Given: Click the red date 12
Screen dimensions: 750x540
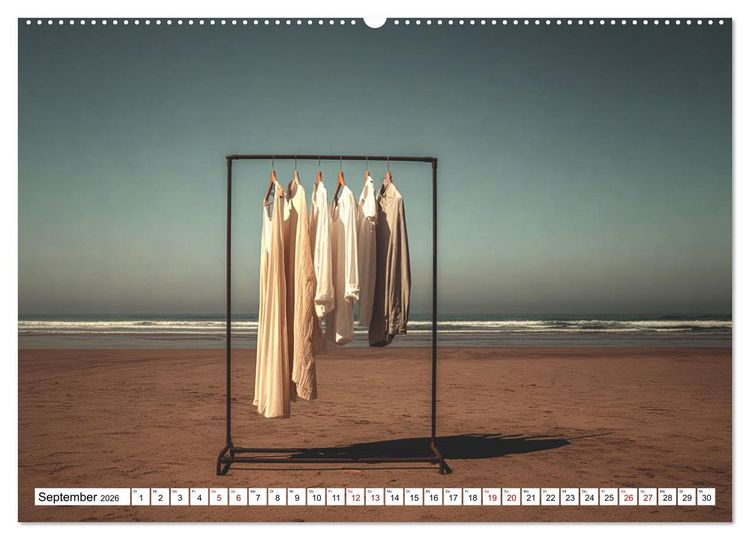Looking at the screenshot, I should 355,497.
